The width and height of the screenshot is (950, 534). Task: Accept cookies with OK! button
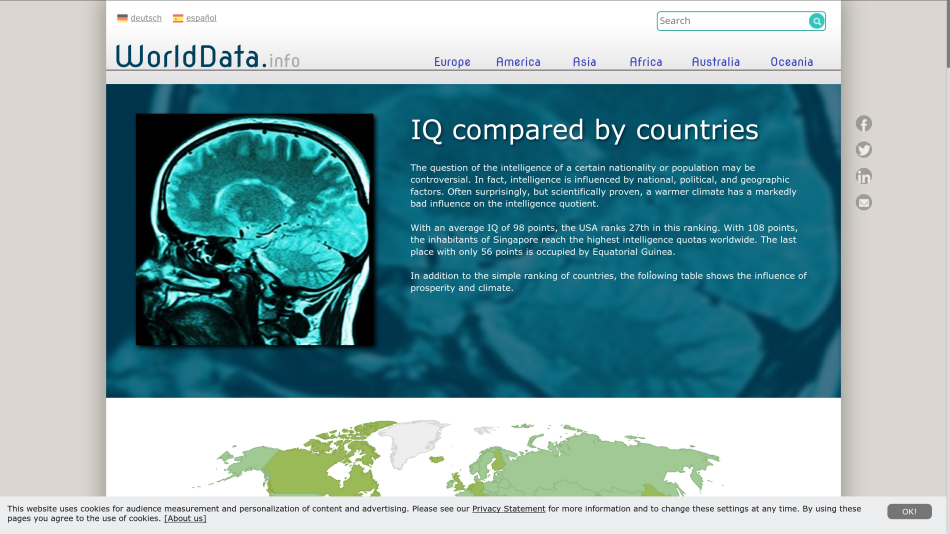click(909, 512)
